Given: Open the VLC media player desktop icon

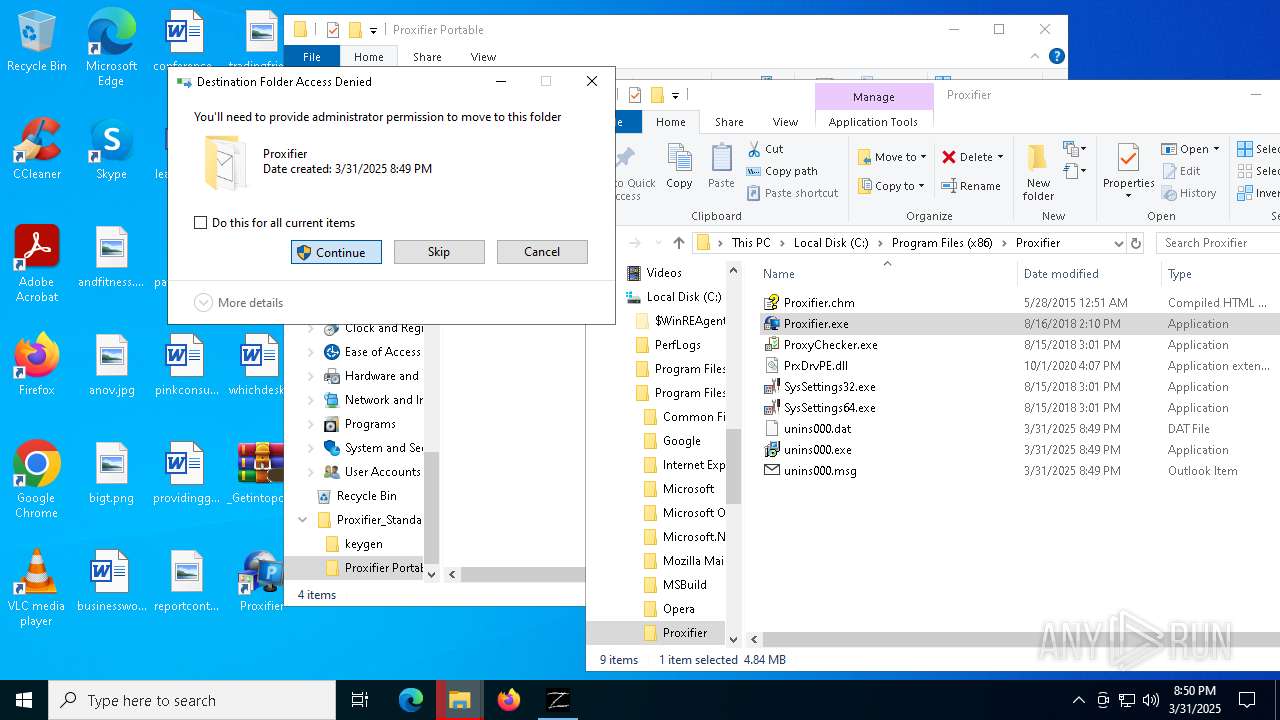Looking at the screenshot, I should (36, 588).
